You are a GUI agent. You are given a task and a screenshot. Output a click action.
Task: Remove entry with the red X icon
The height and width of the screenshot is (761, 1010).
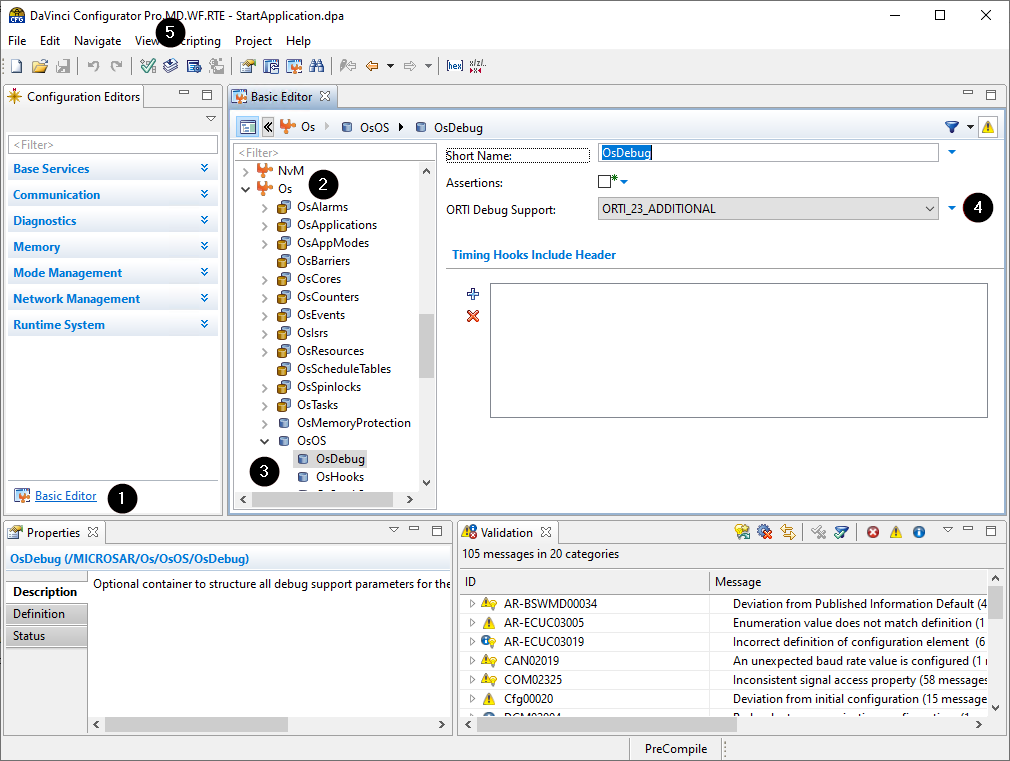click(x=473, y=316)
